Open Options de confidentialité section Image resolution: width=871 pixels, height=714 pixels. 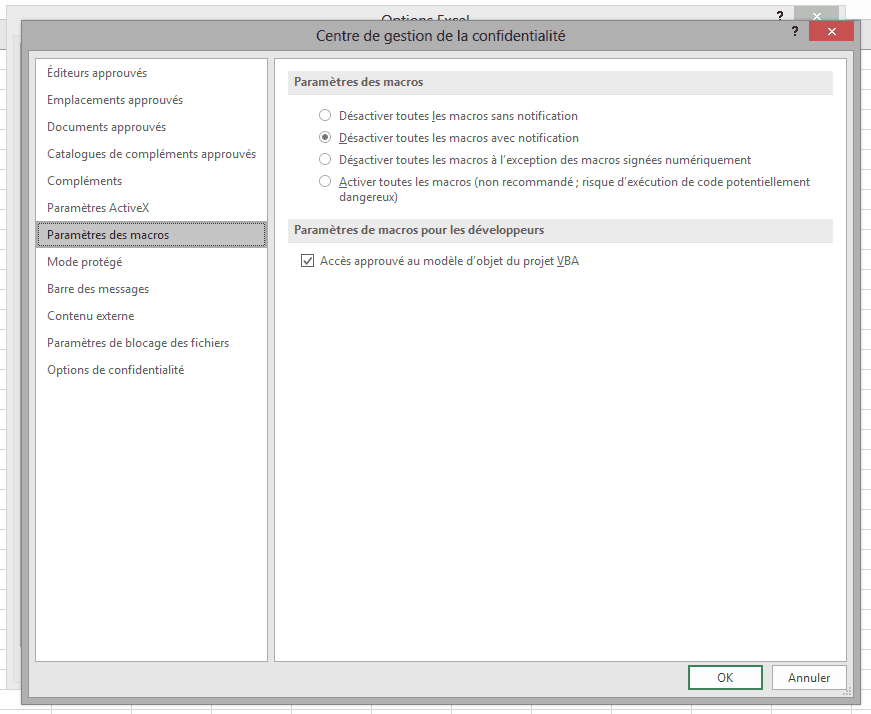pos(151,370)
